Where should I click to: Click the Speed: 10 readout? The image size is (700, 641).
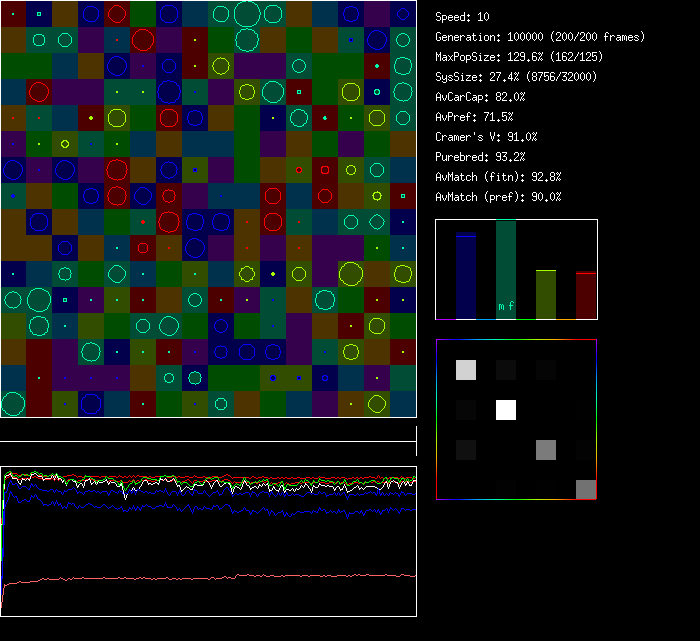[463, 17]
